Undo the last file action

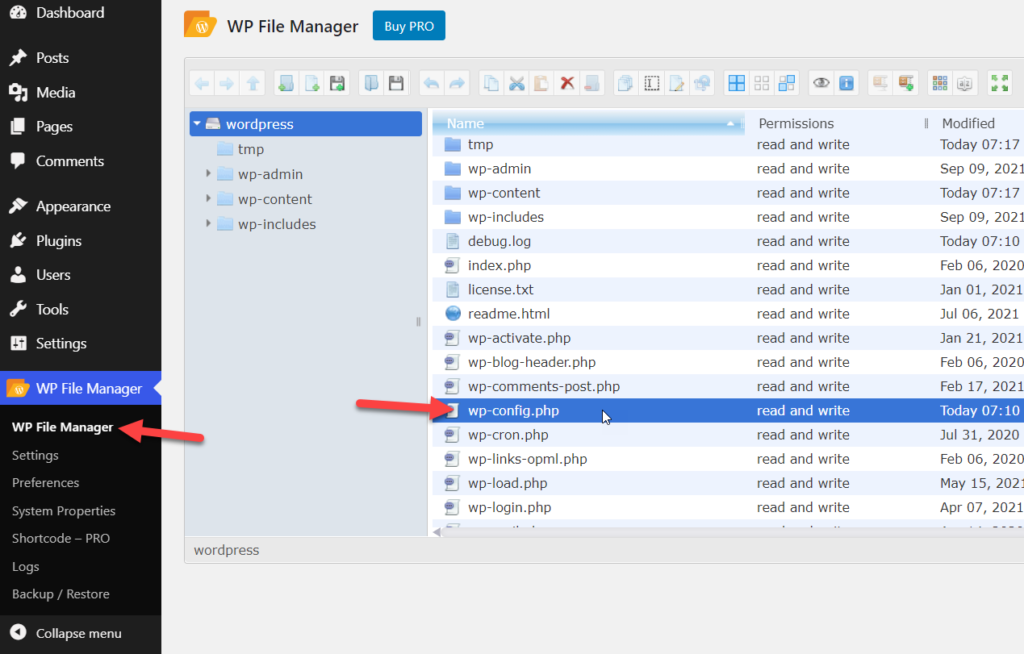coord(431,84)
